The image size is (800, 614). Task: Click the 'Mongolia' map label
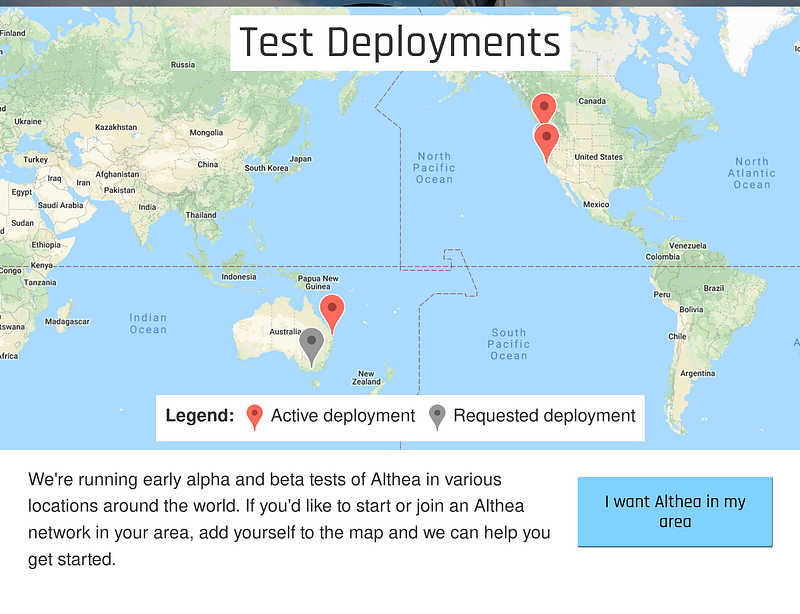[206, 133]
